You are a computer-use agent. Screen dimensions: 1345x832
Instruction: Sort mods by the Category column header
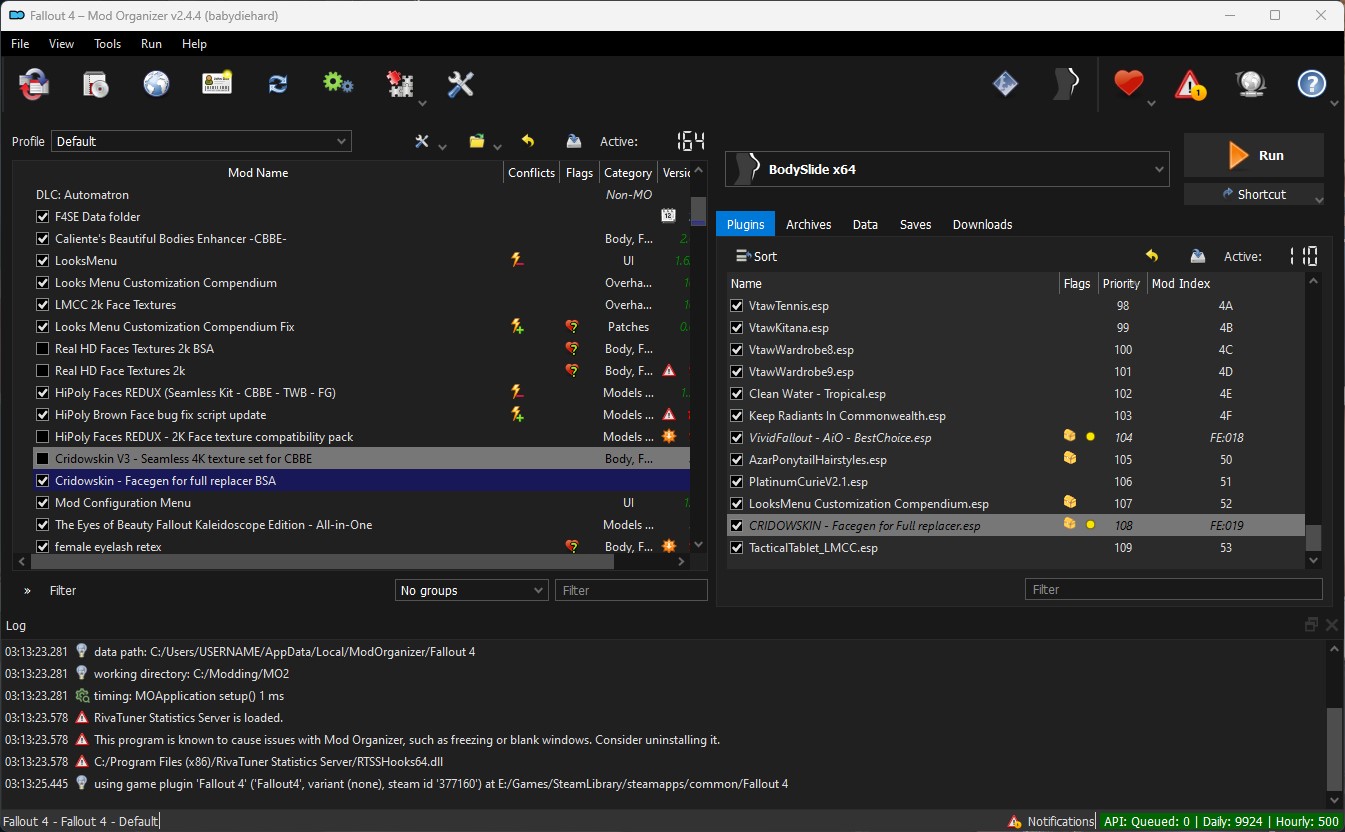[628, 173]
